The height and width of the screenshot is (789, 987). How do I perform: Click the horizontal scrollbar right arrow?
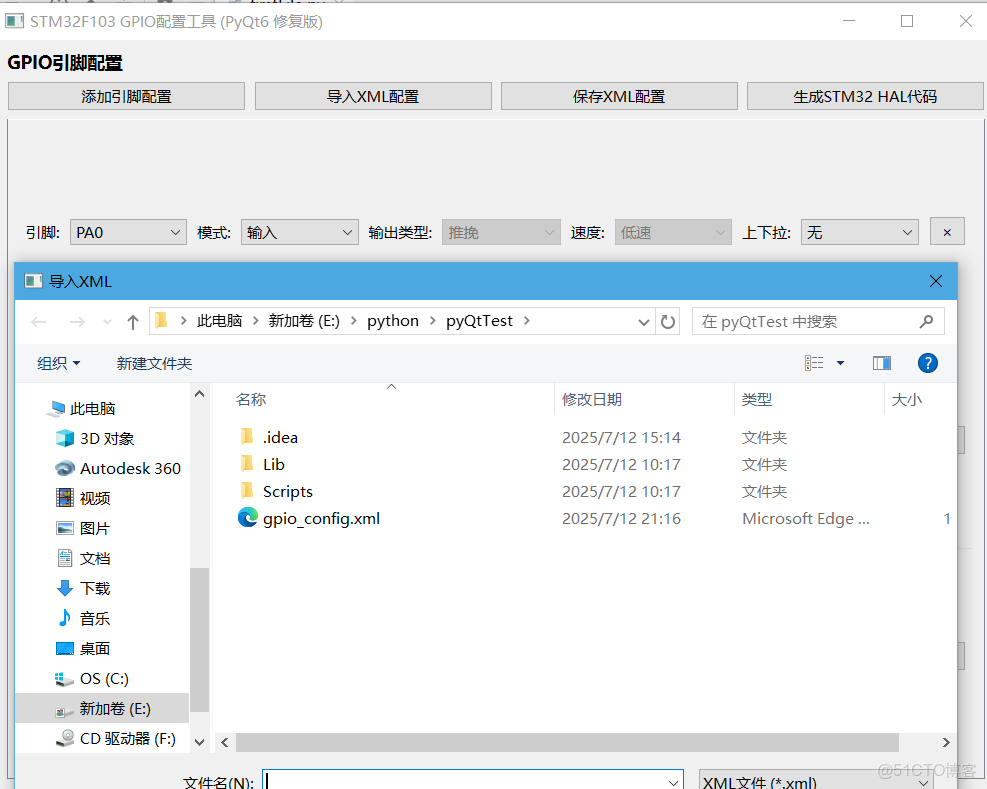click(944, 742)
